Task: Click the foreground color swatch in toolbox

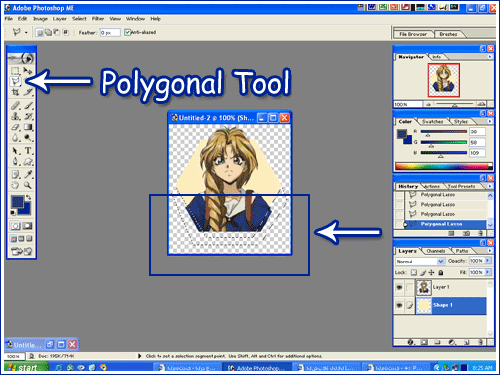Action: [x=17, y=202]
